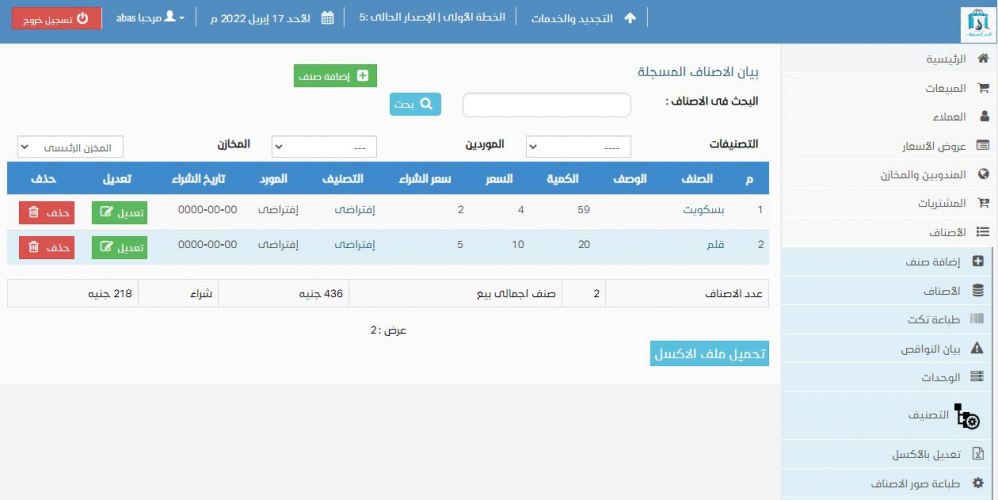Click التجديد والخدمات in the header

pos(572,18)
